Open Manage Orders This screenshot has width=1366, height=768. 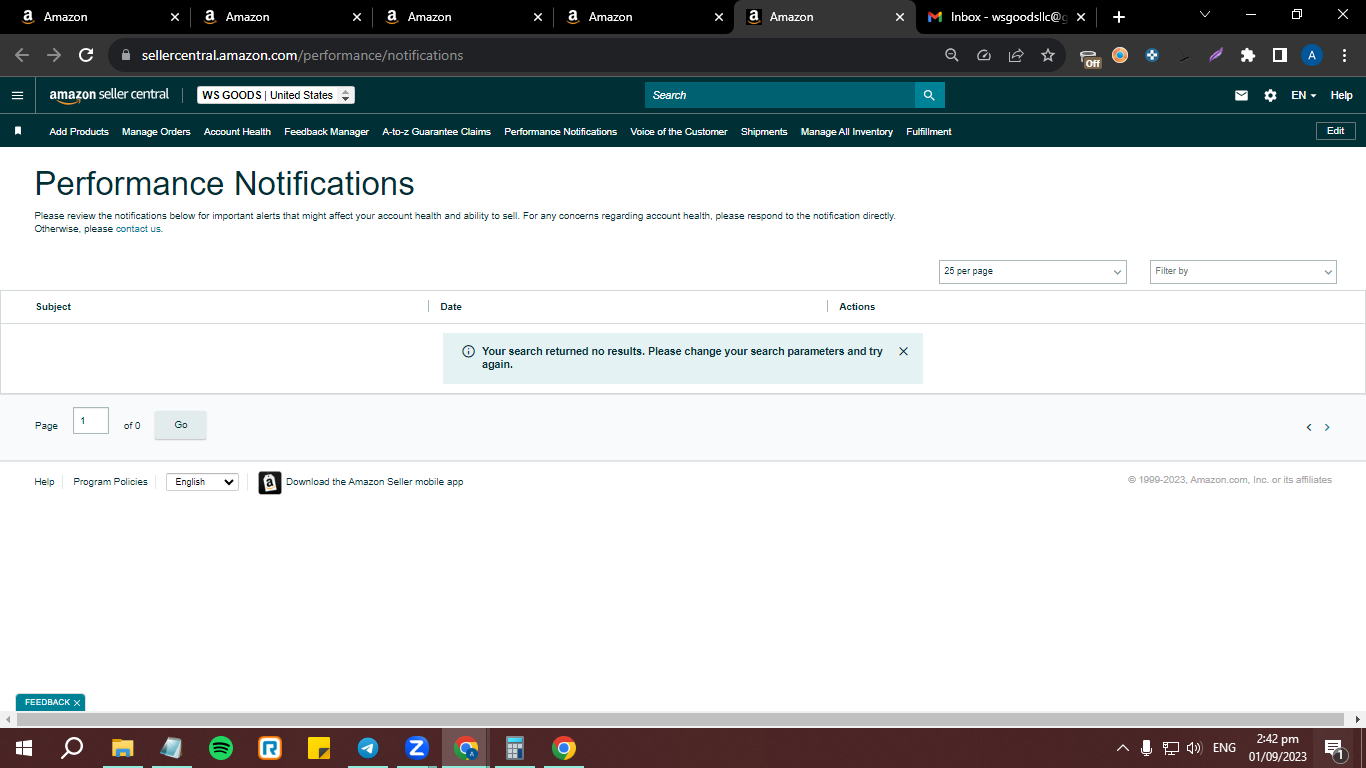coord(156,131)
